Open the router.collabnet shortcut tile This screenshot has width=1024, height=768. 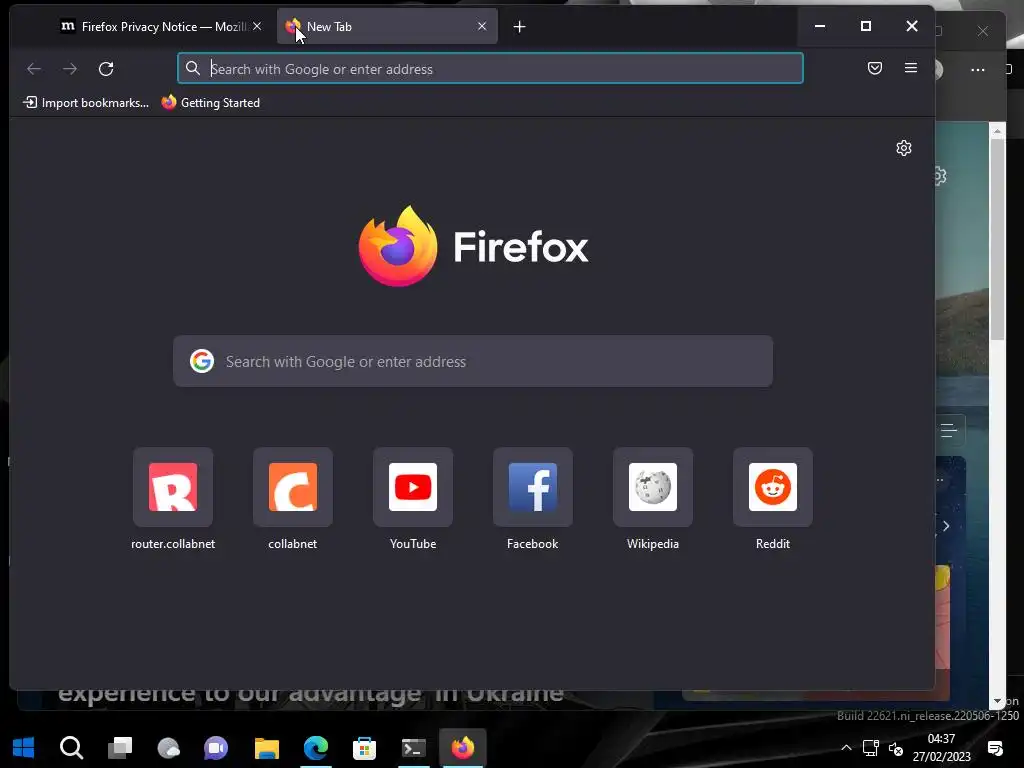pos(172,499)
